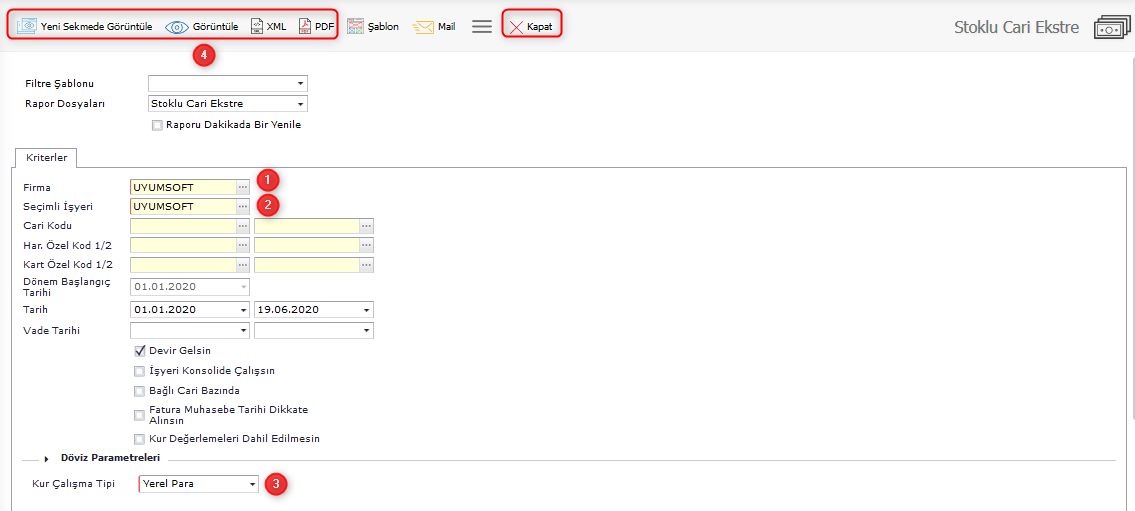Image resolution: width=1135 pixels, height=511 pixels.
Task: Tick the Bağlı Cari Bazında checkbox
Action: click(140, 391)
